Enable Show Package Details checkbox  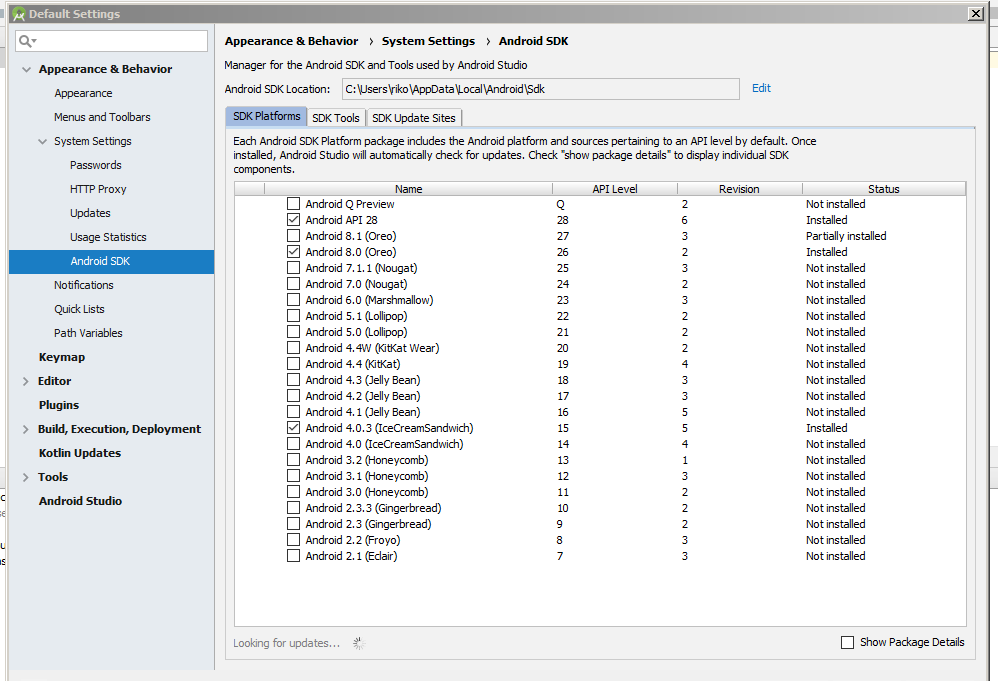(x=848, y=642)
